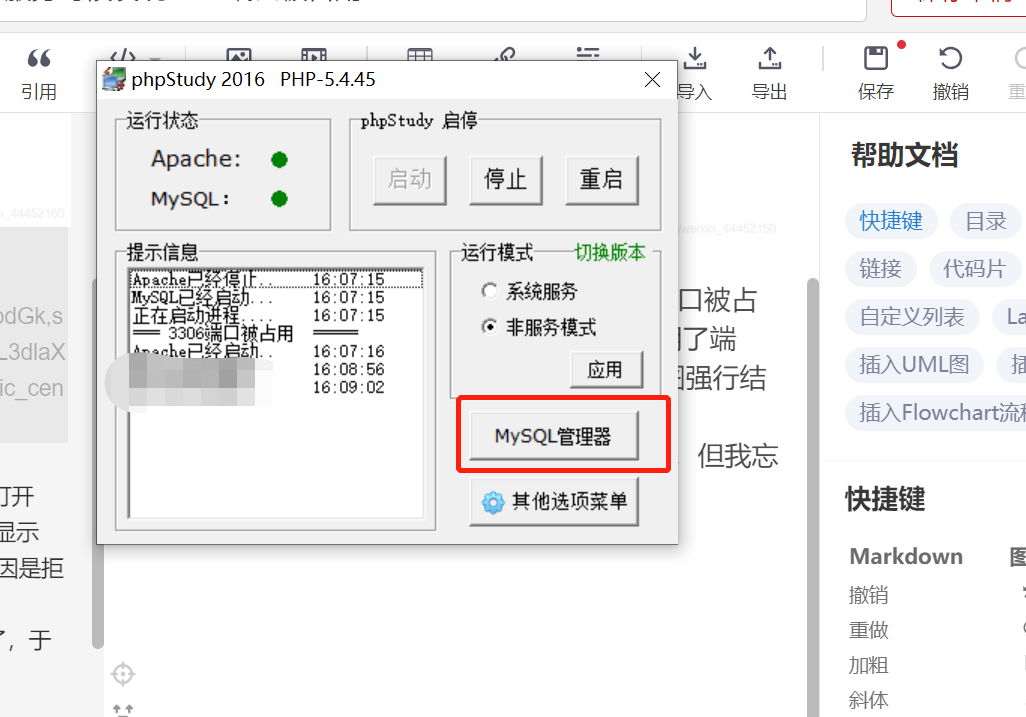Click the phpStudy app icon in title bar

[114, 79]
